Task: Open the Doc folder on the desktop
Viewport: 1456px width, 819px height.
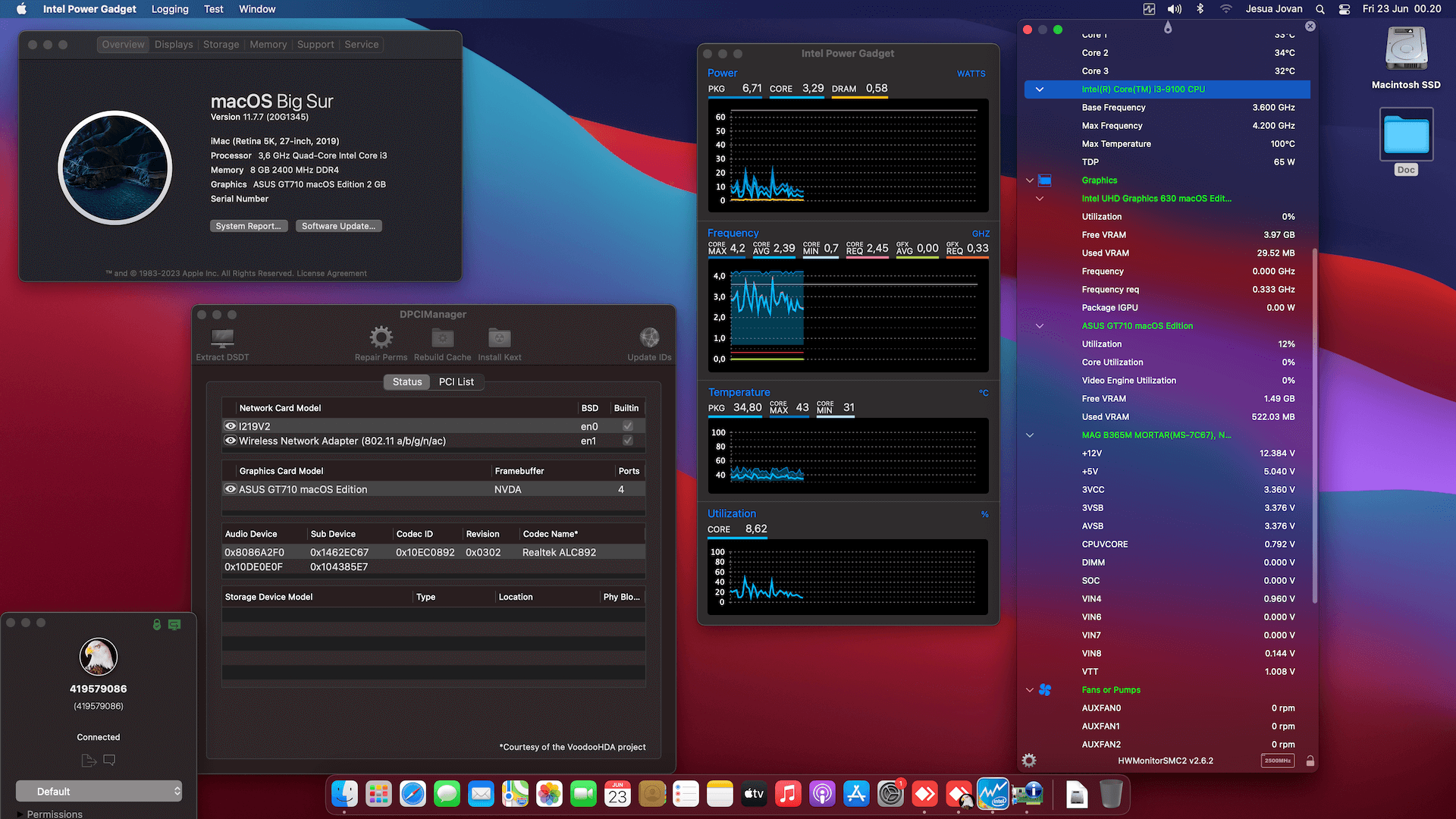Action: coord(1406,135)
